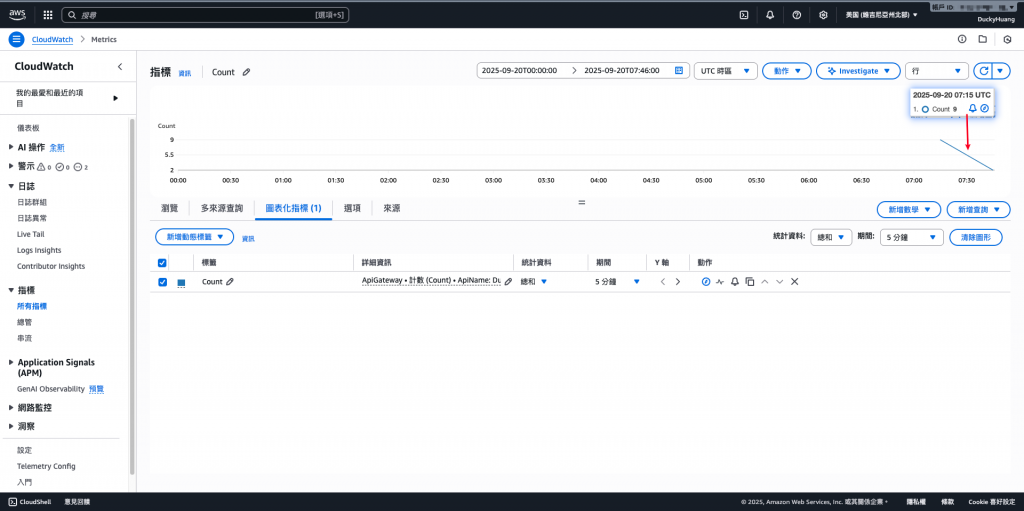This screenshot has width=1024, height=511.
Task: Open the folder icon below top bar
Action: [x=982, y=39]
